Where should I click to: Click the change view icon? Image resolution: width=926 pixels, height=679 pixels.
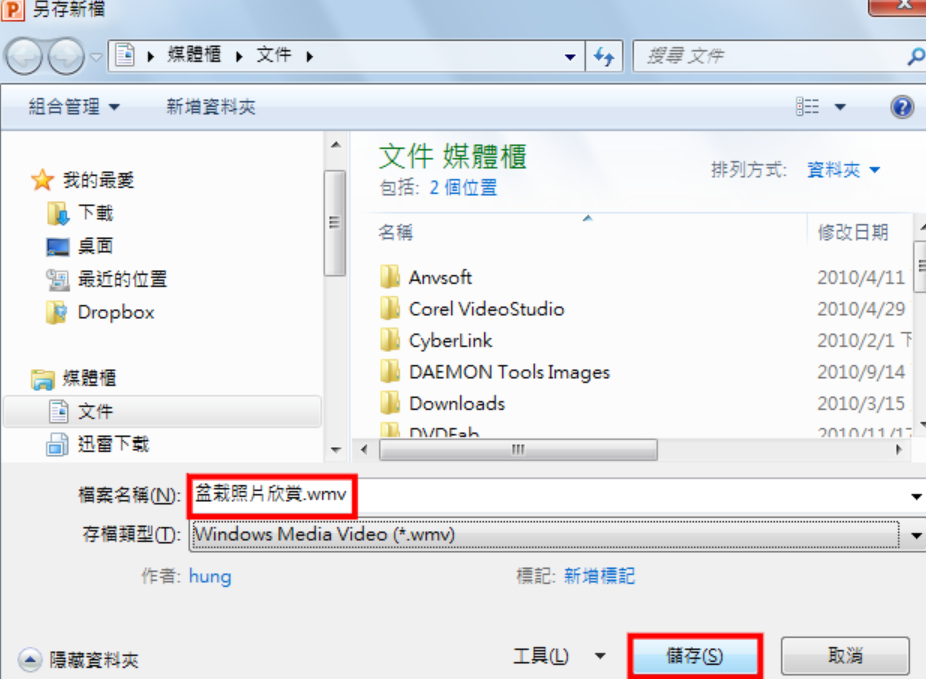807,107
